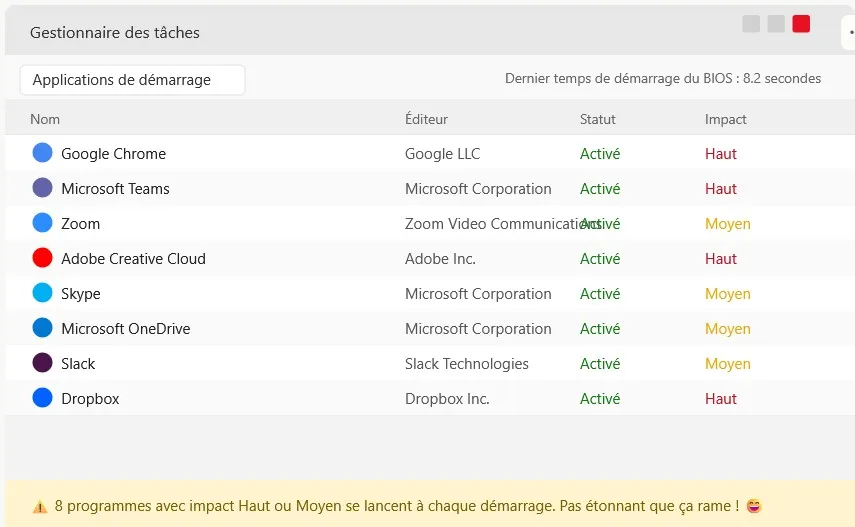Select the Microsoft OneDrive row name

125,329
